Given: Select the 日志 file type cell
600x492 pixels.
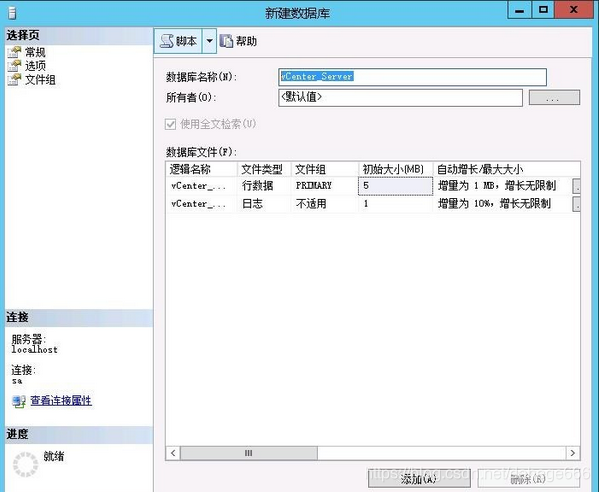Looking at the screenshot, I should coord(264,204).
